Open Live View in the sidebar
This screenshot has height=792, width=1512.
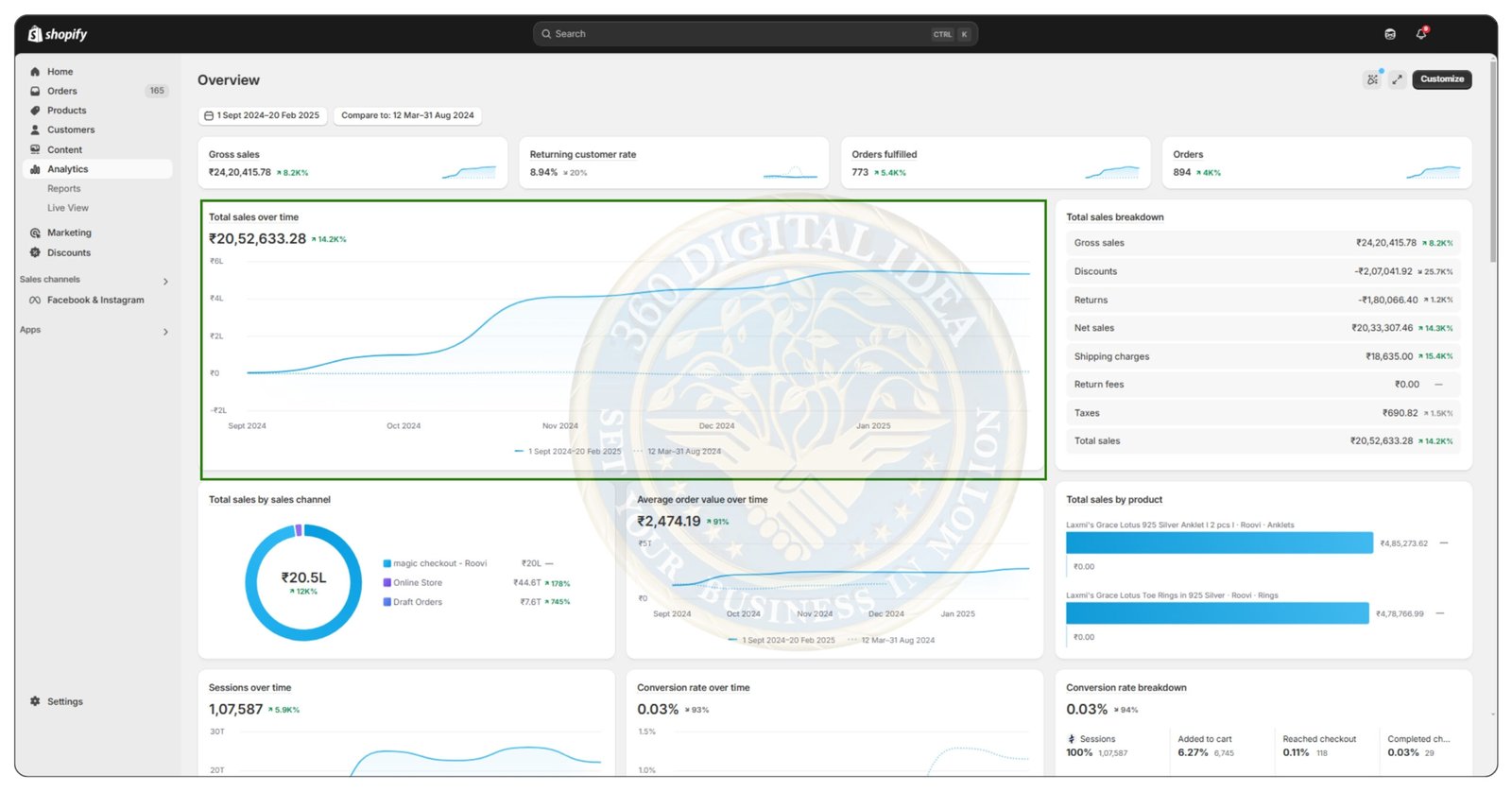coord(68,208)
